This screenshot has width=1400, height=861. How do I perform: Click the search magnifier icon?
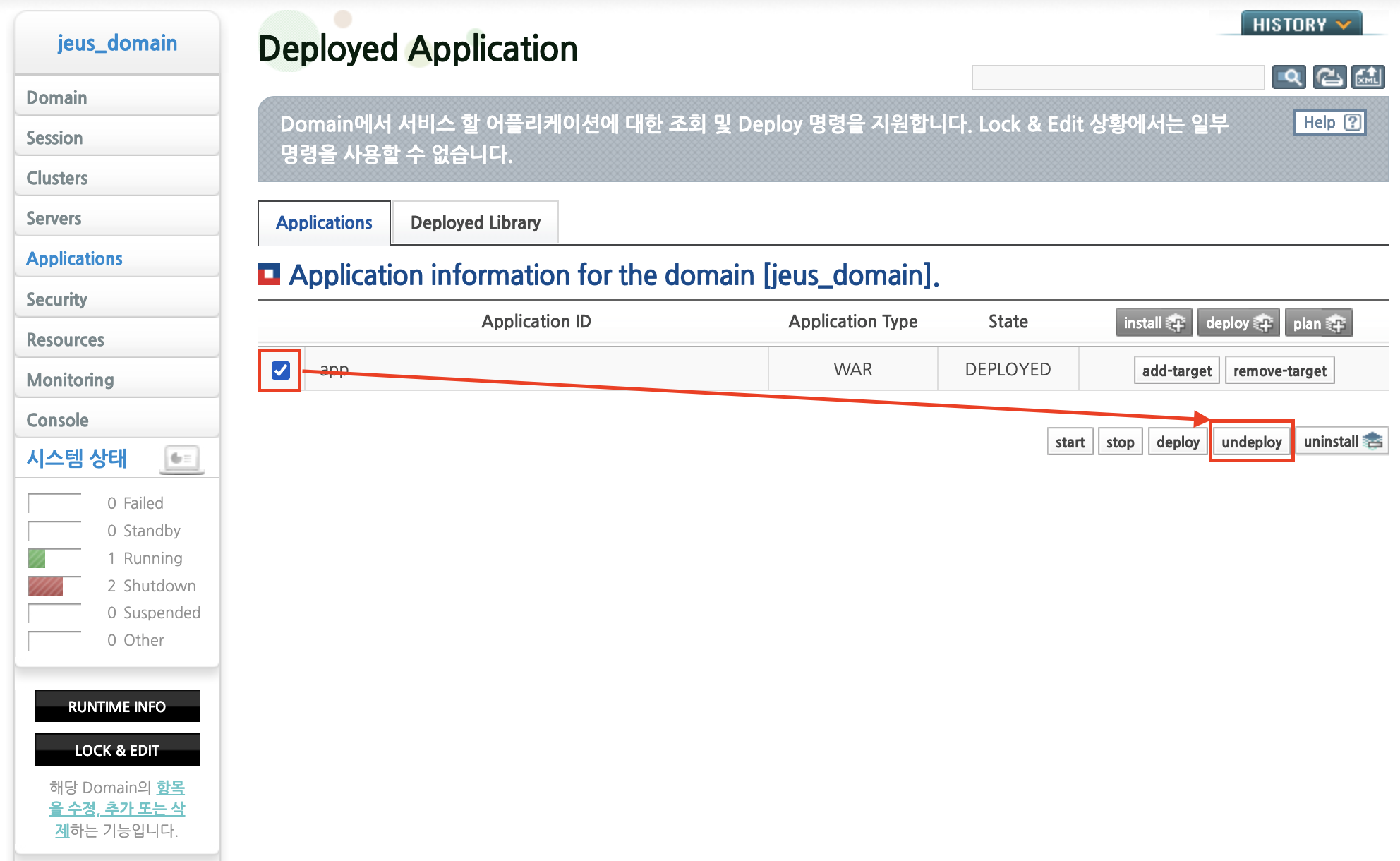tap(1289, 77)
